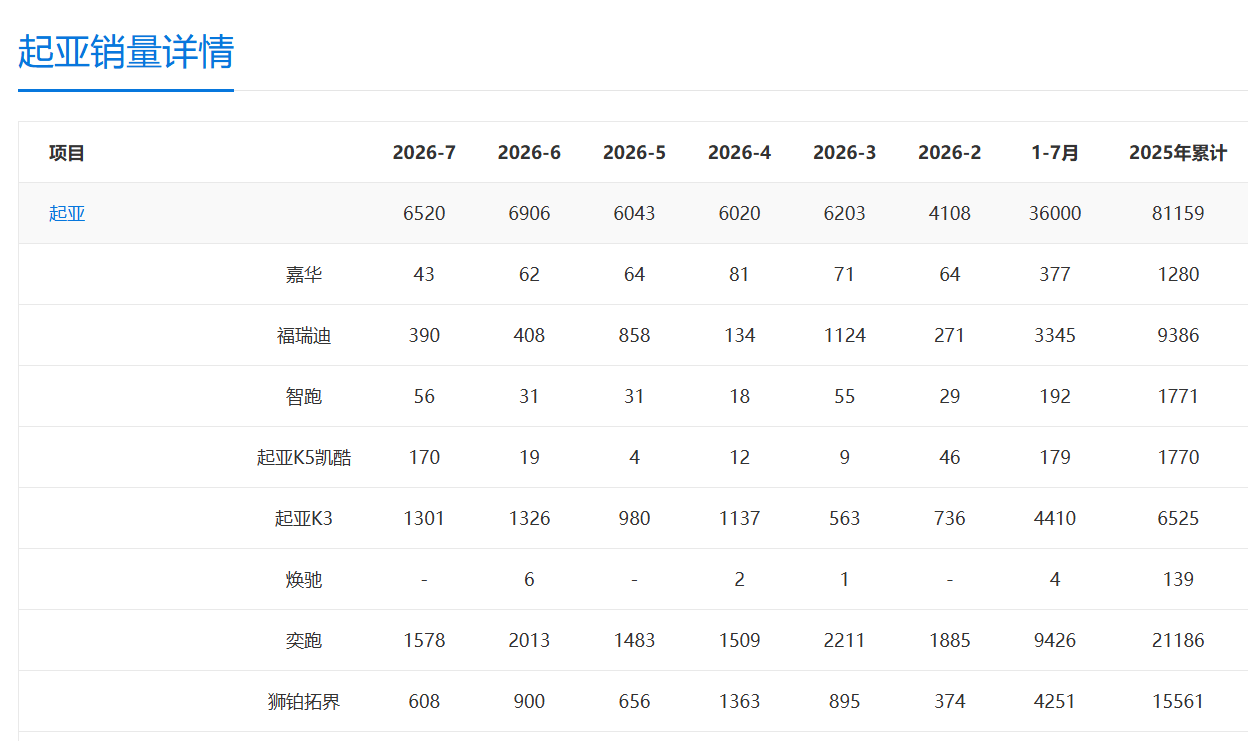Screen dimensions: 1248x741
Task: Click 焕驰 June value 6
Action: pyautogui.click(x=529, y=579)
